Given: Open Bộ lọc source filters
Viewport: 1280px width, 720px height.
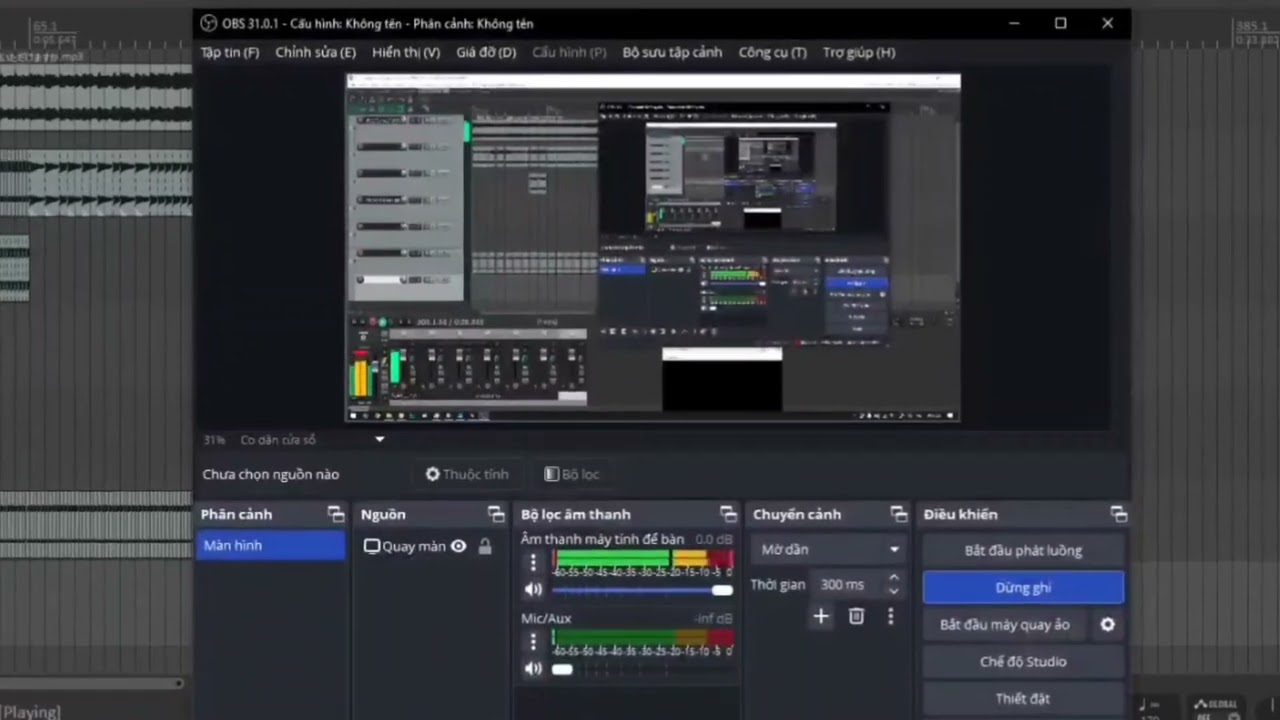Looking at the screenshot, I should (572, 474).
